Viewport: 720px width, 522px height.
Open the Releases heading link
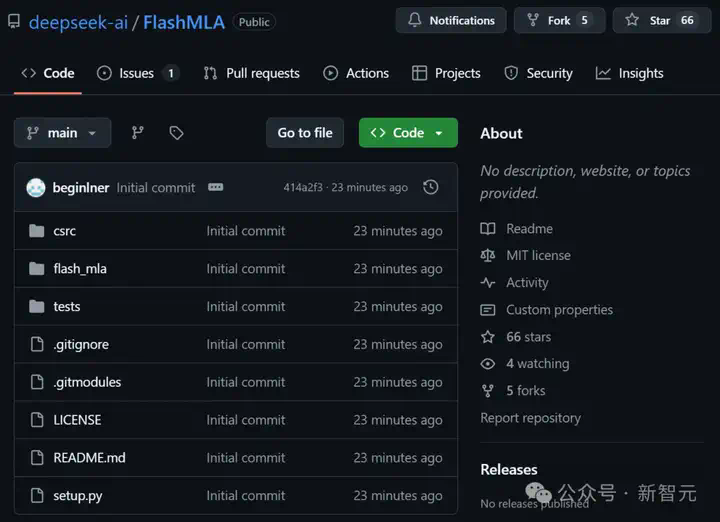pos(509,470)
